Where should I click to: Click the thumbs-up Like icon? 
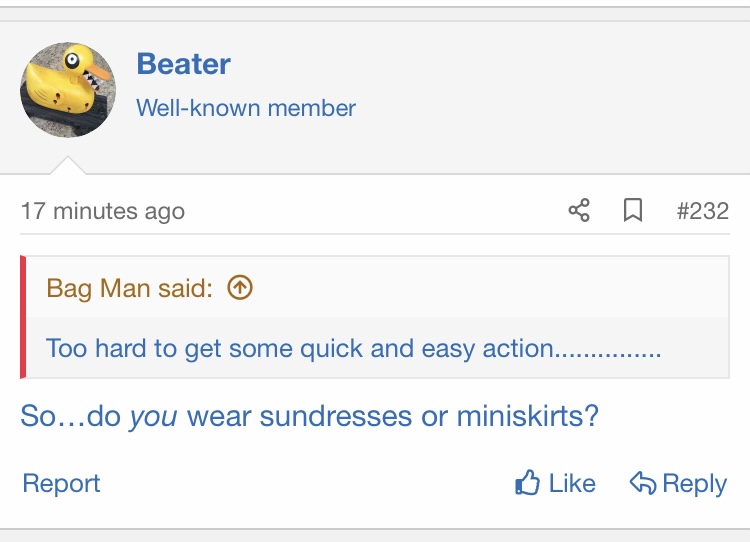pos(527,484)
